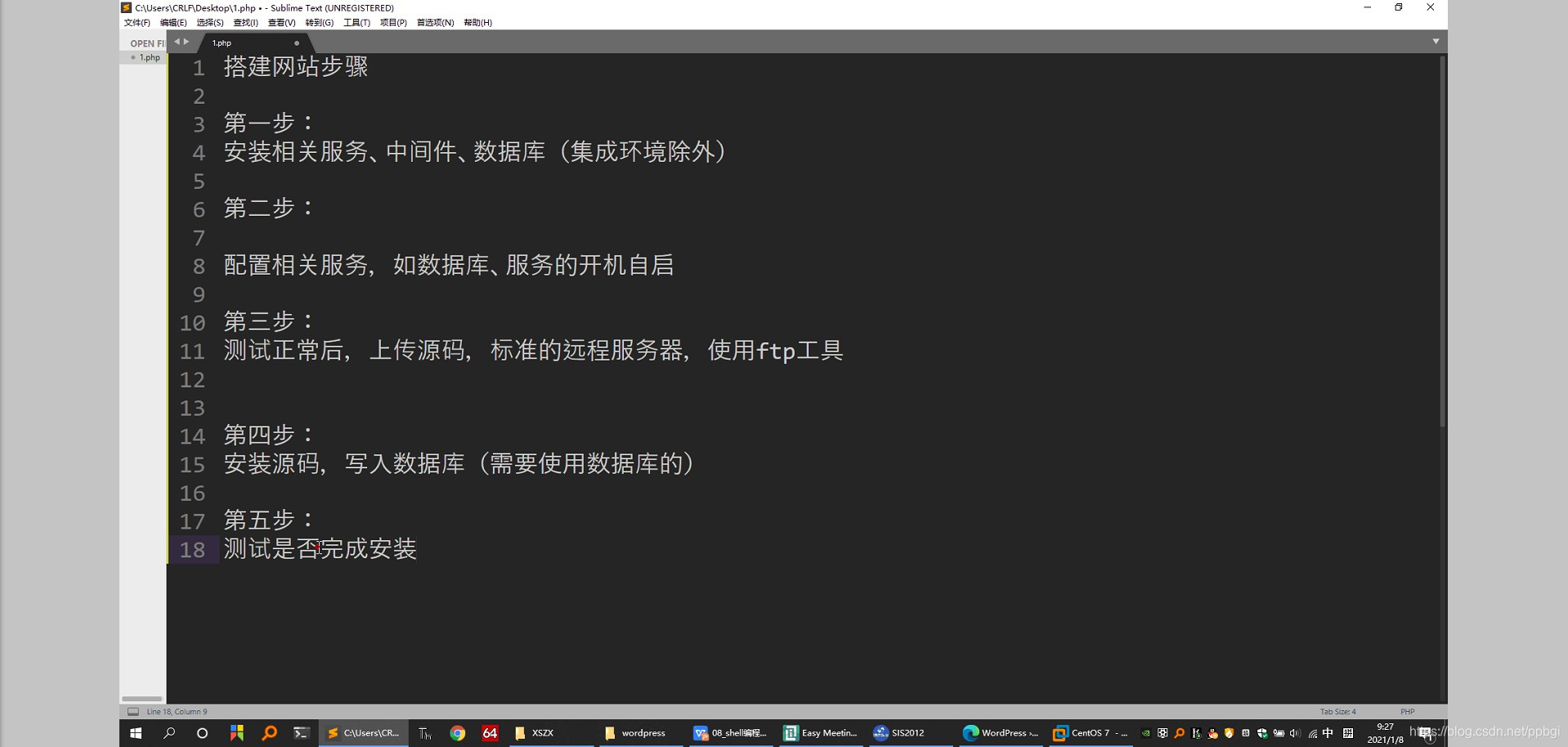Viewport: 1568px width, 747px height.
Task: Click the editor vertical scrollbar
Action: (1442, 241)
